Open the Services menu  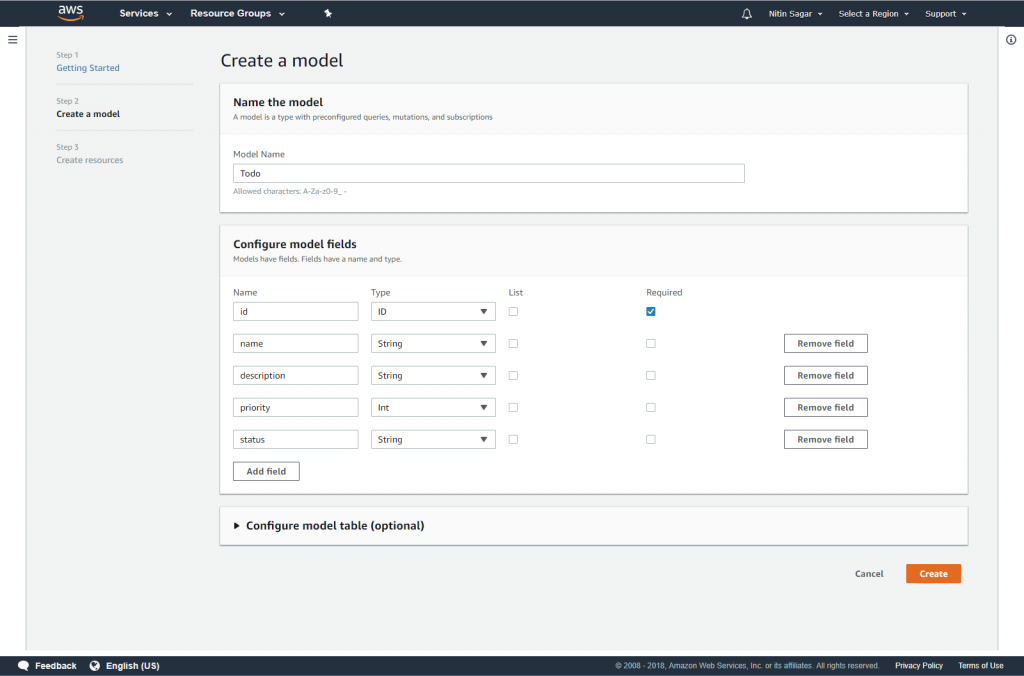(x=145, y=14)
